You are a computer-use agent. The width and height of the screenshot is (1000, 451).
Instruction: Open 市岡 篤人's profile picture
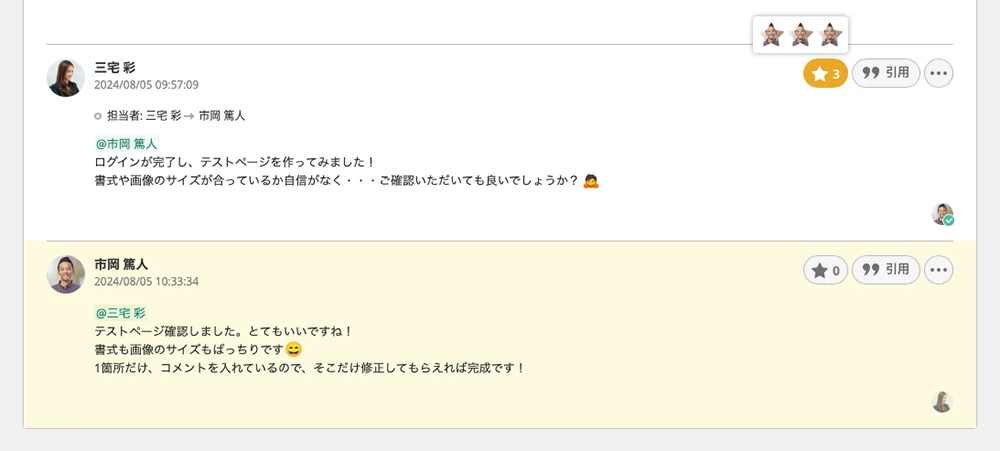coord(66,274)
